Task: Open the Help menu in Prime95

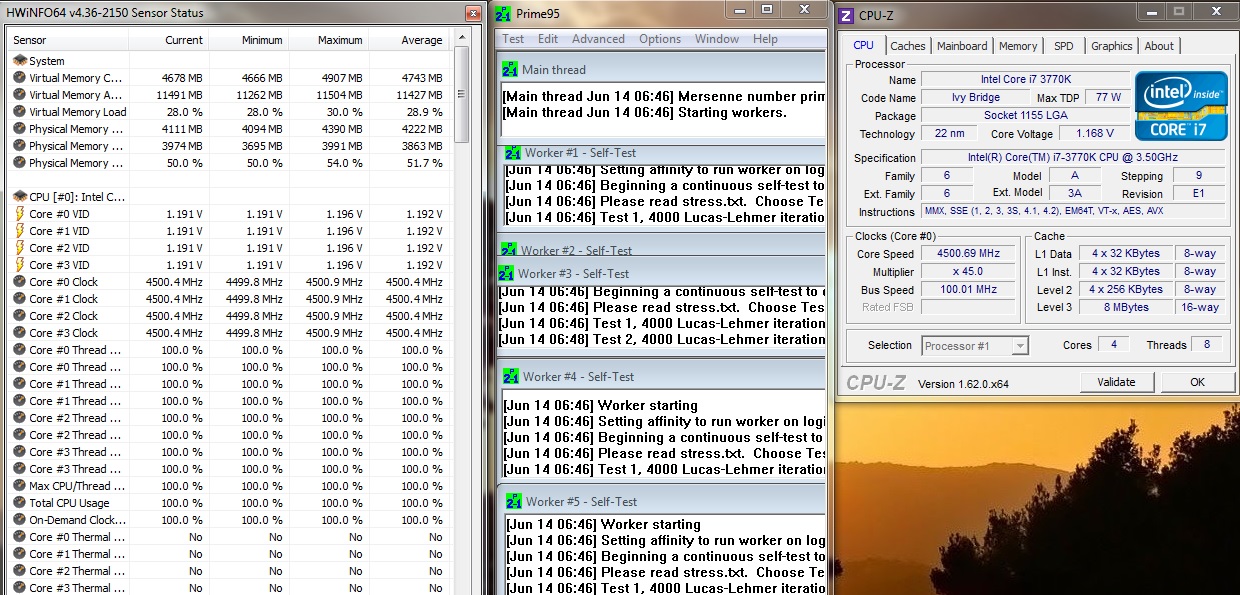Action: (x=765, y=39)
